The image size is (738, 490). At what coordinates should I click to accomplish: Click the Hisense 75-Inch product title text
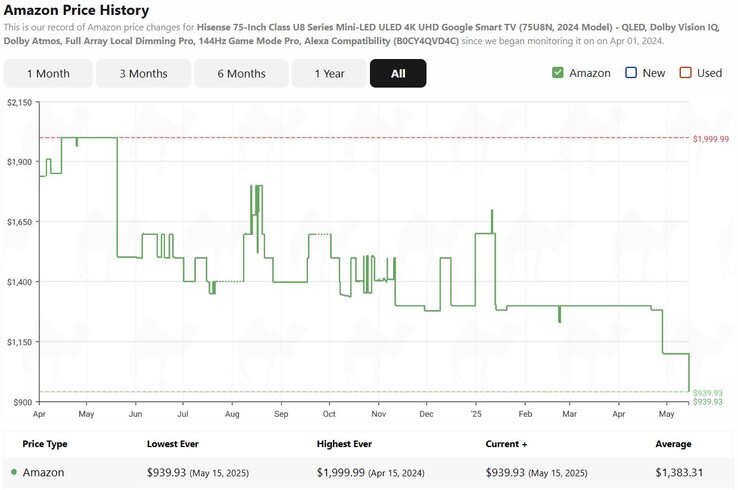(362, 34)
